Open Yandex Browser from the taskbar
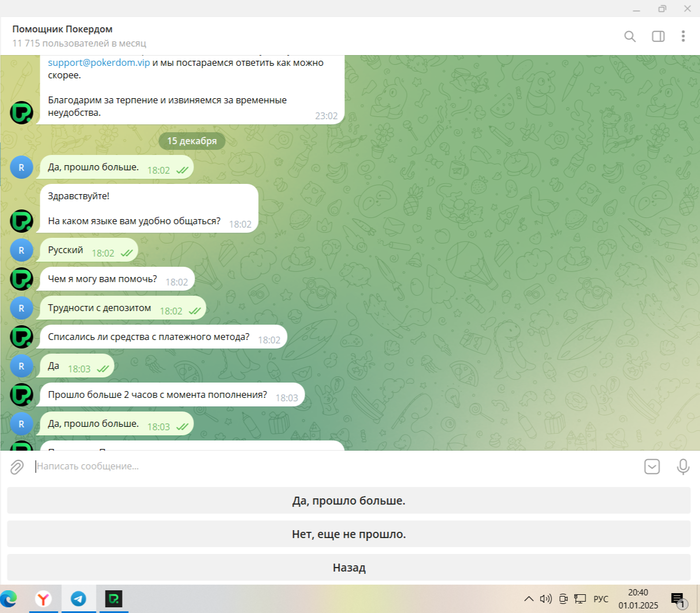700x613 pixels. coord(43,599)
